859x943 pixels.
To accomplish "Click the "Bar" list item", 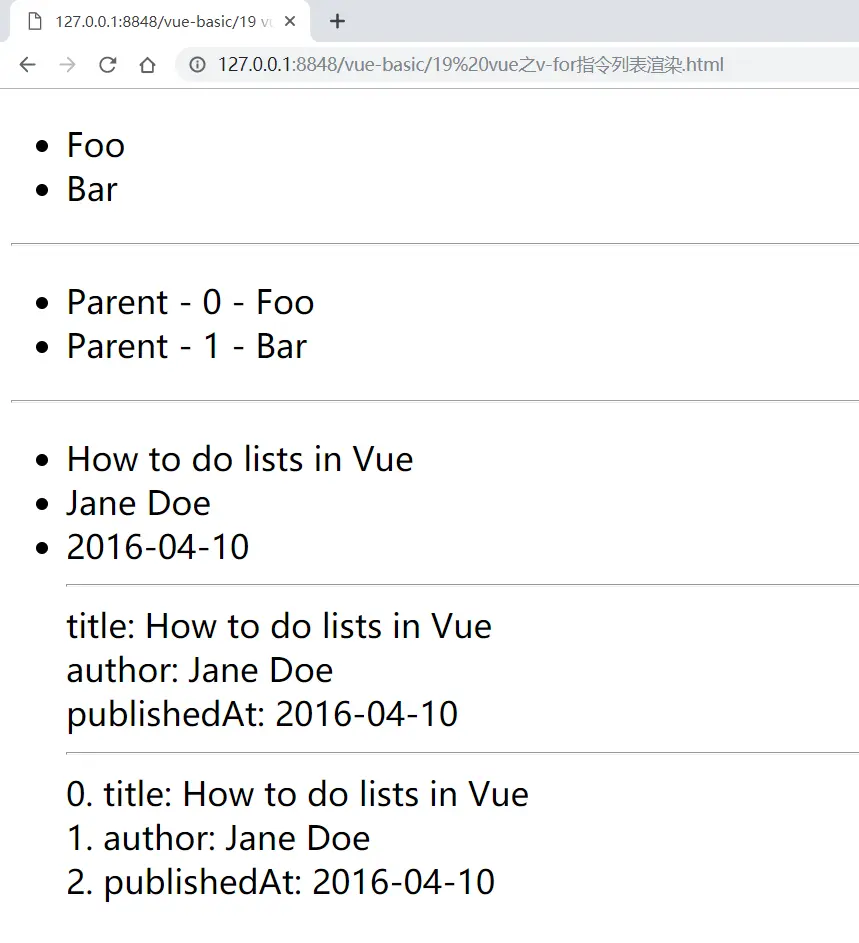I will point(92,189).
